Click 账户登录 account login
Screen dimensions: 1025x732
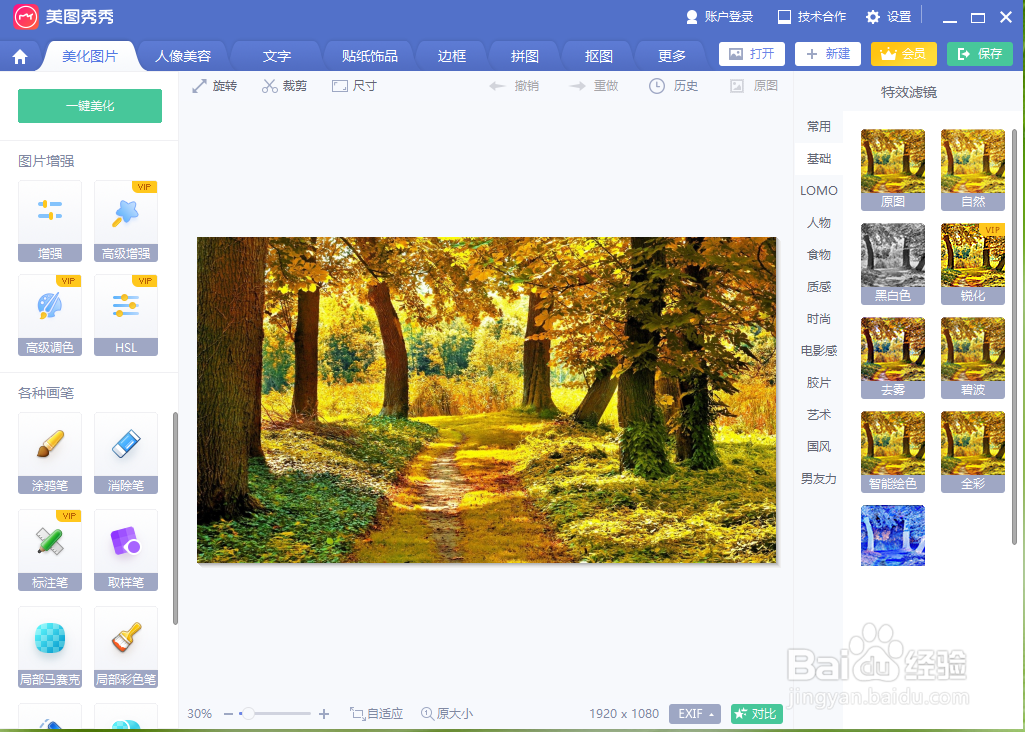pyautogui.click(x=719, y=17)
